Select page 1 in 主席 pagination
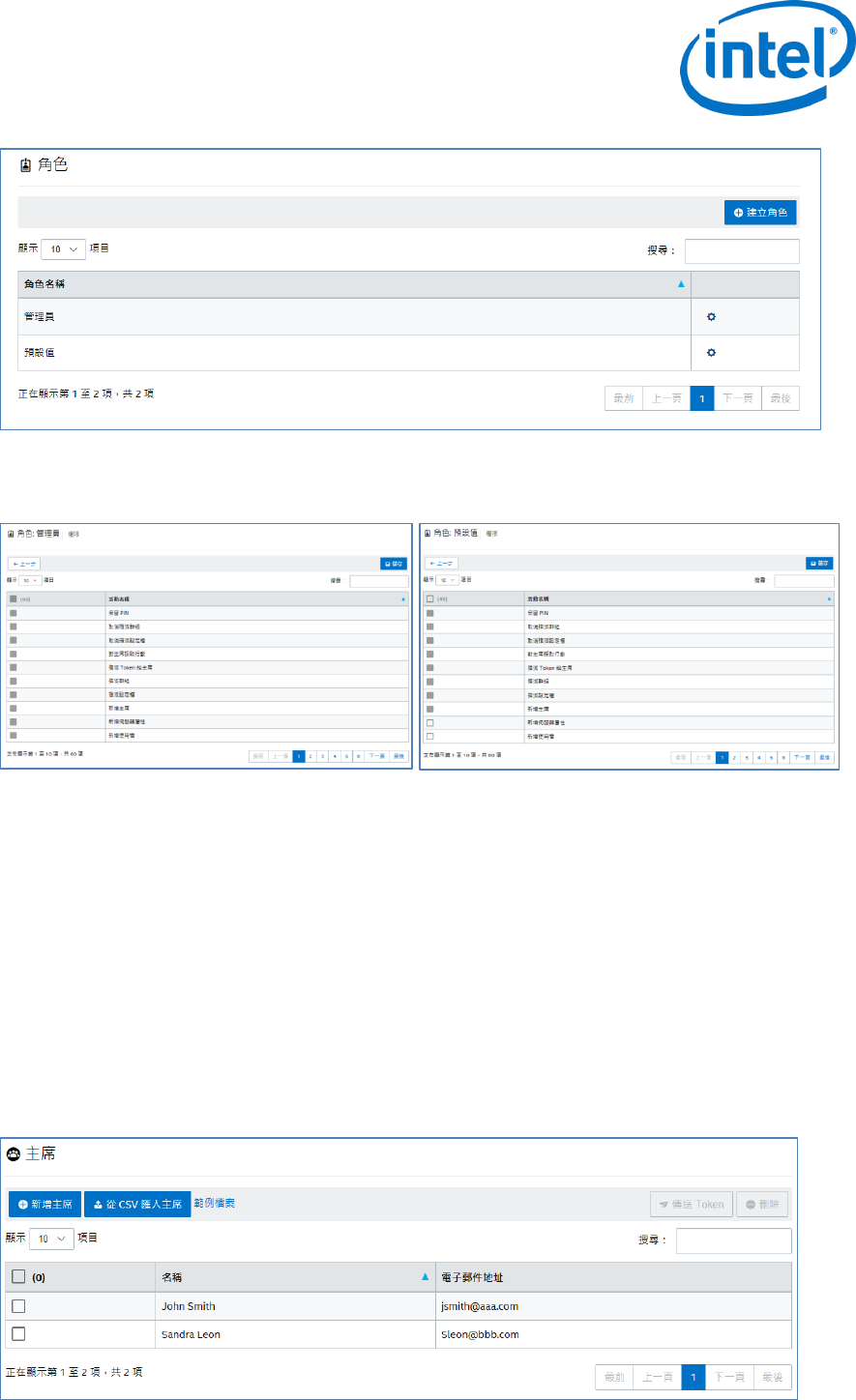This screenshot has height=1400, width=856. coord(693,1377)
